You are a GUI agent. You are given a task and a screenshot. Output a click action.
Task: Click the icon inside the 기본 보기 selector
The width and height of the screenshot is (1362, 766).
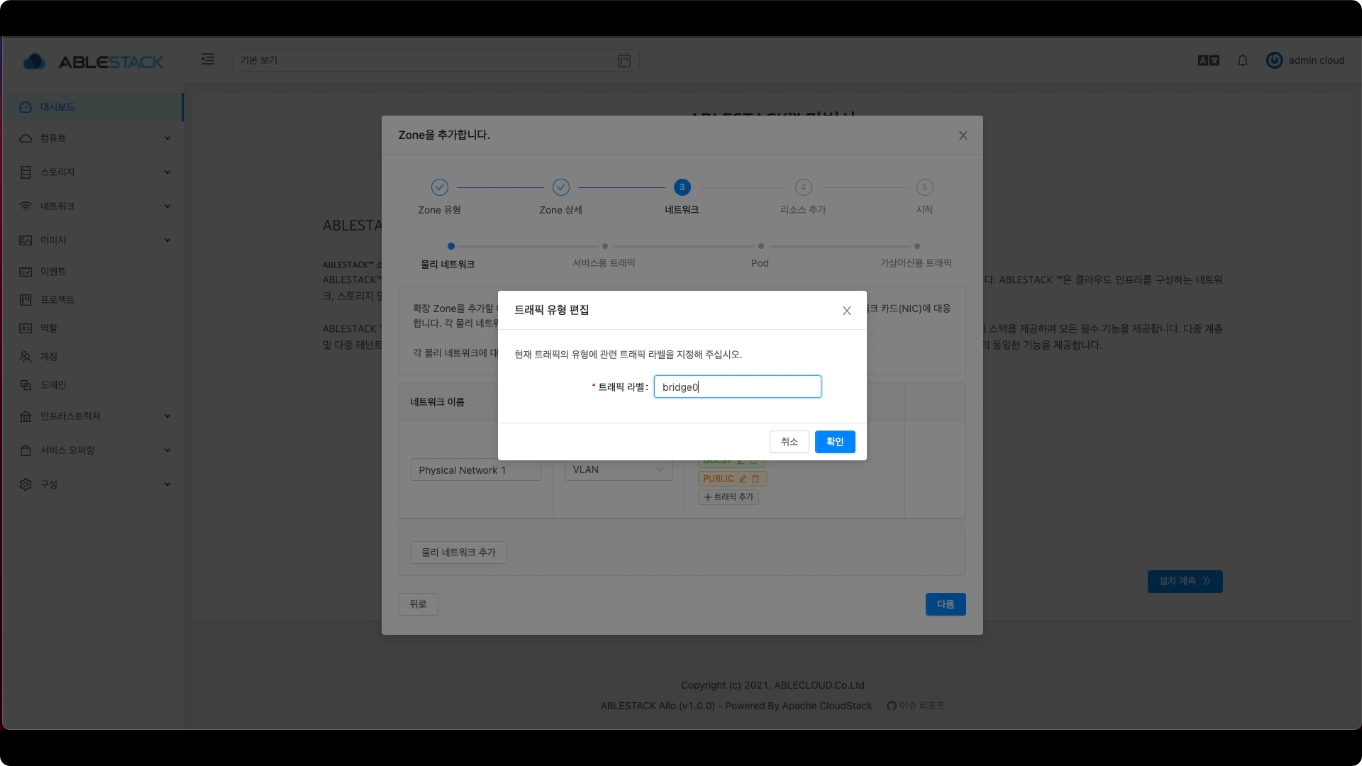click(x=625, y=61)
